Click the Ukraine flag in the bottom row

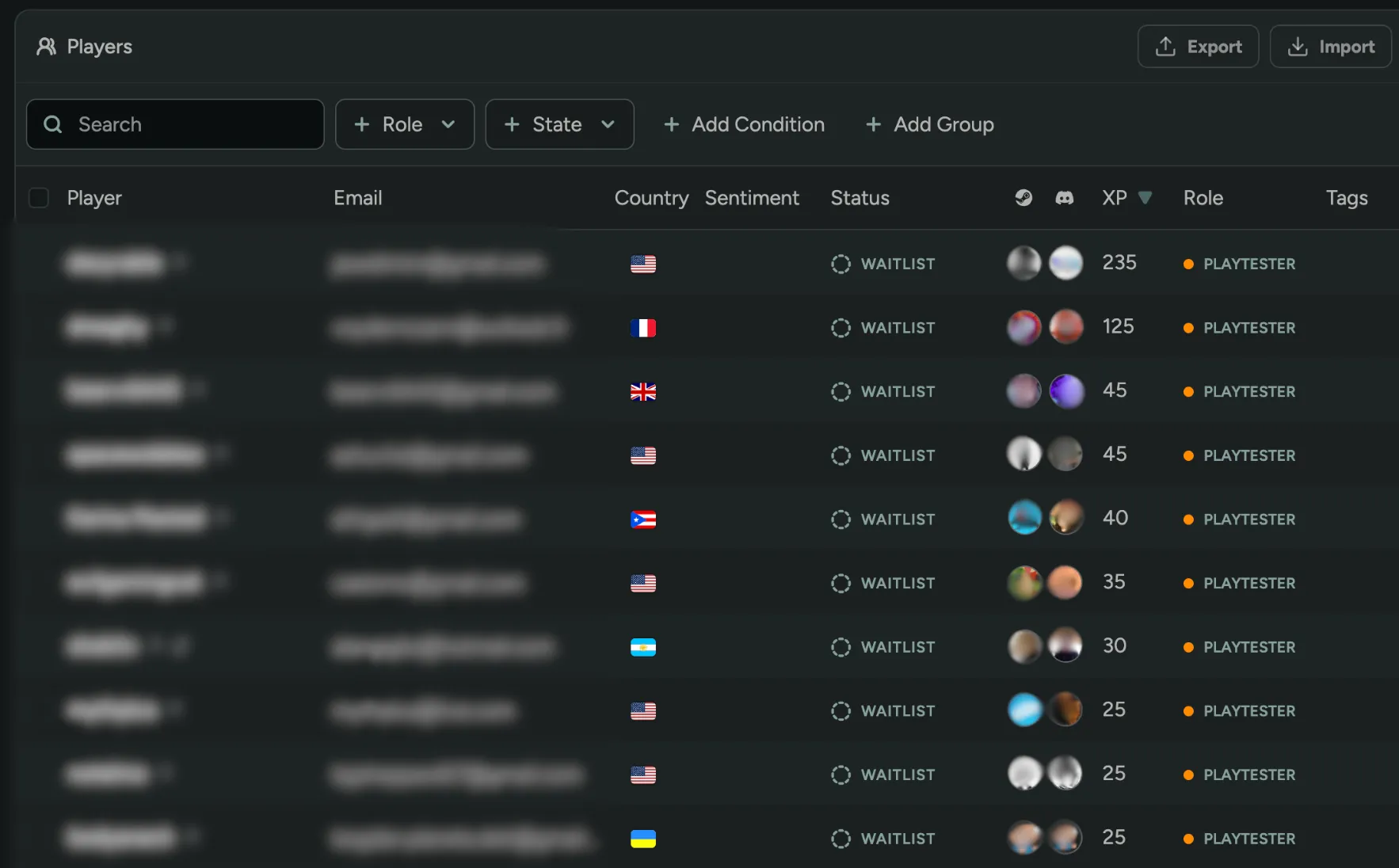[x=643, y=838]
